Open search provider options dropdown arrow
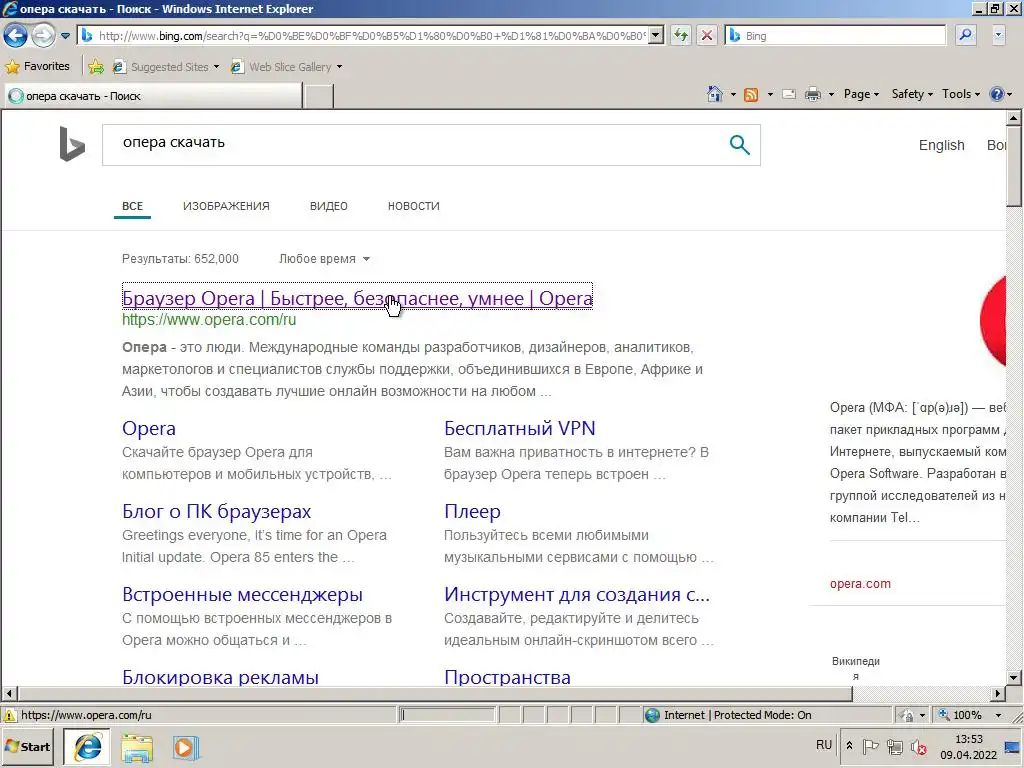This screenshot has height=768, width=1024. [x=998, y=36]
